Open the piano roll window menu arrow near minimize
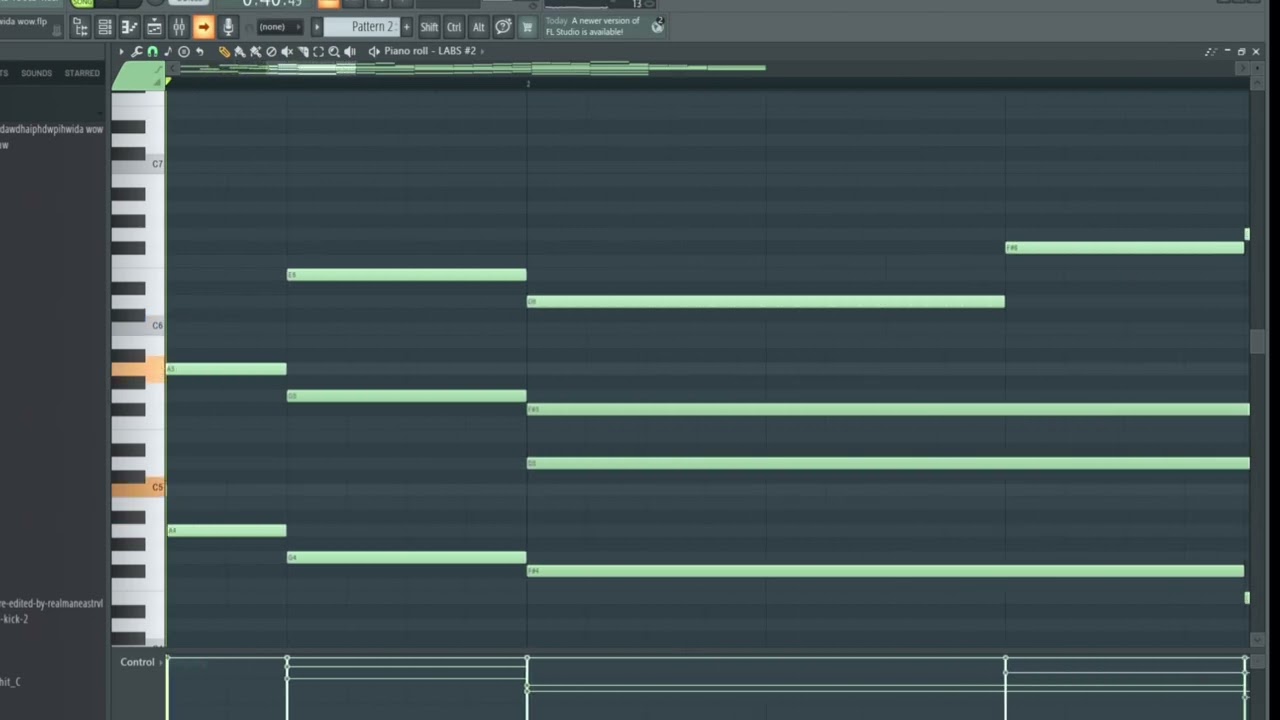The height and width of the screenshot is (720, 1280). (x=1211, y=51)
